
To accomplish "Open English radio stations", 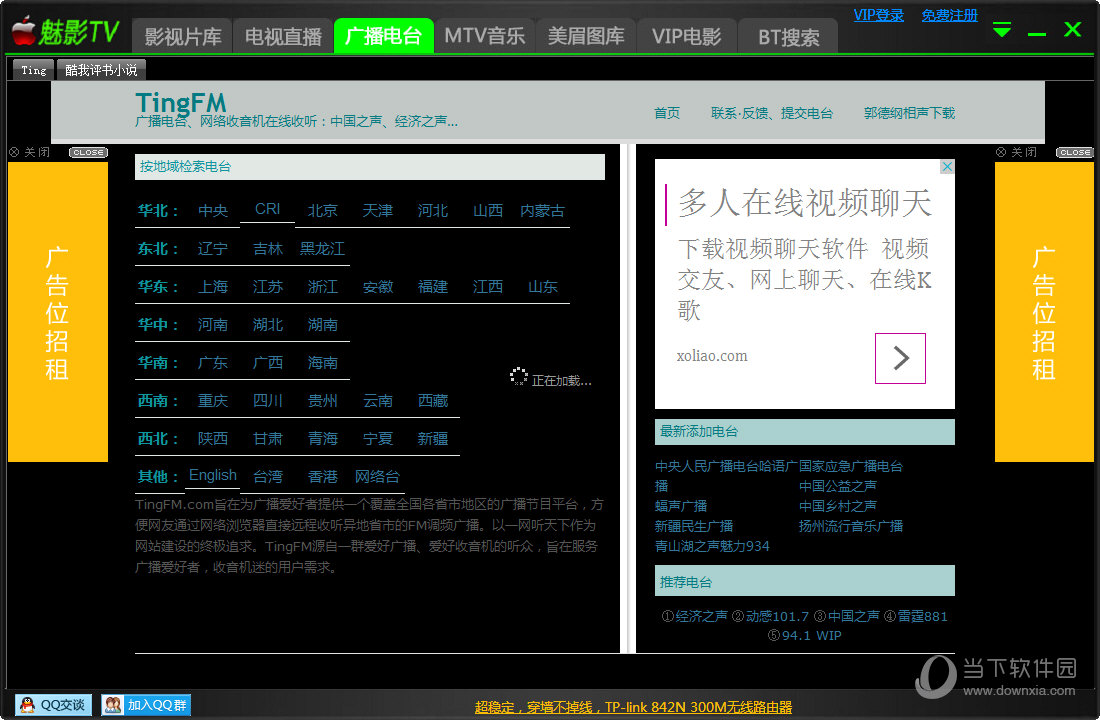I will [213, 475].
